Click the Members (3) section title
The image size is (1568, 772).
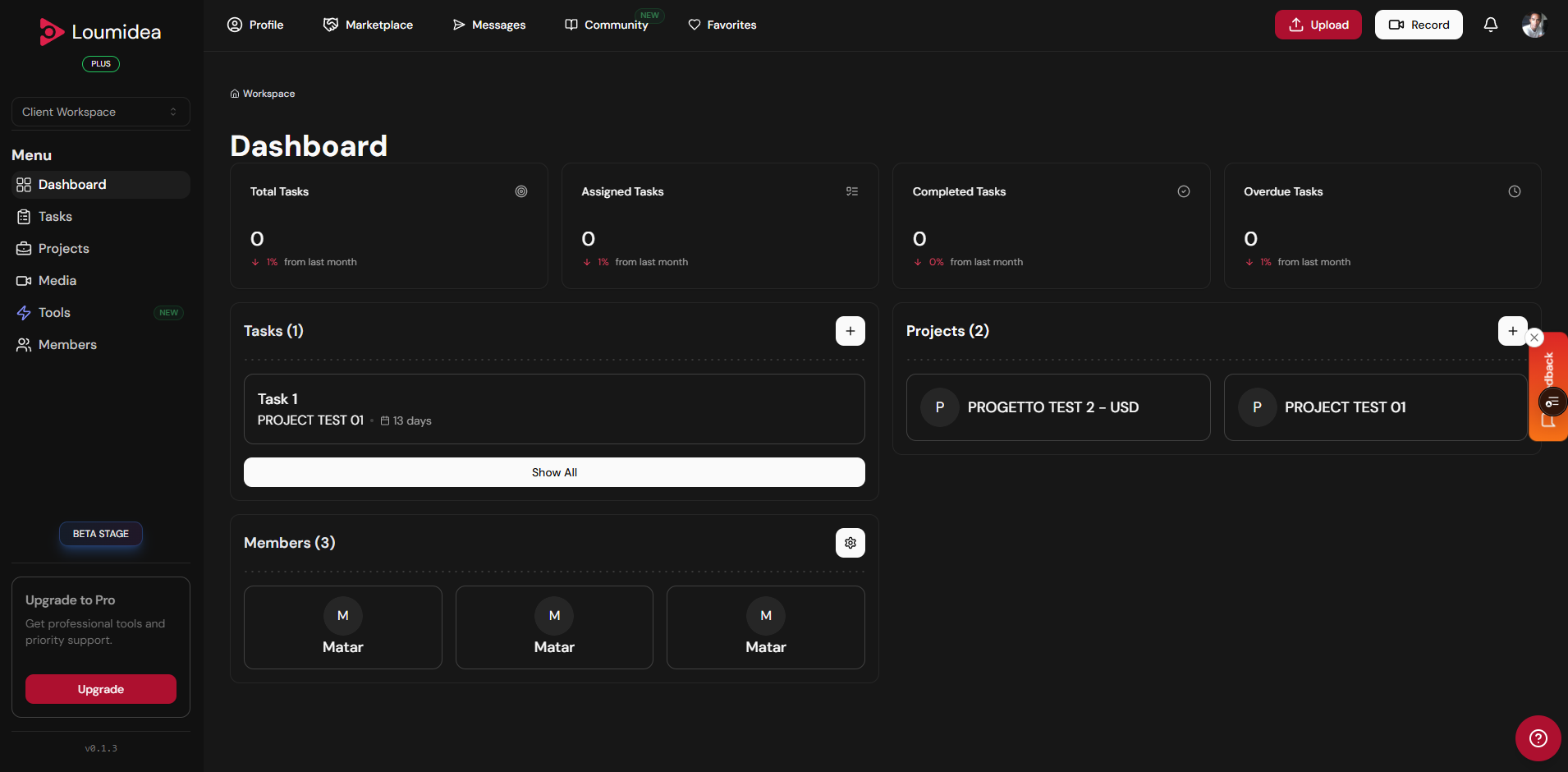(290, 543)
